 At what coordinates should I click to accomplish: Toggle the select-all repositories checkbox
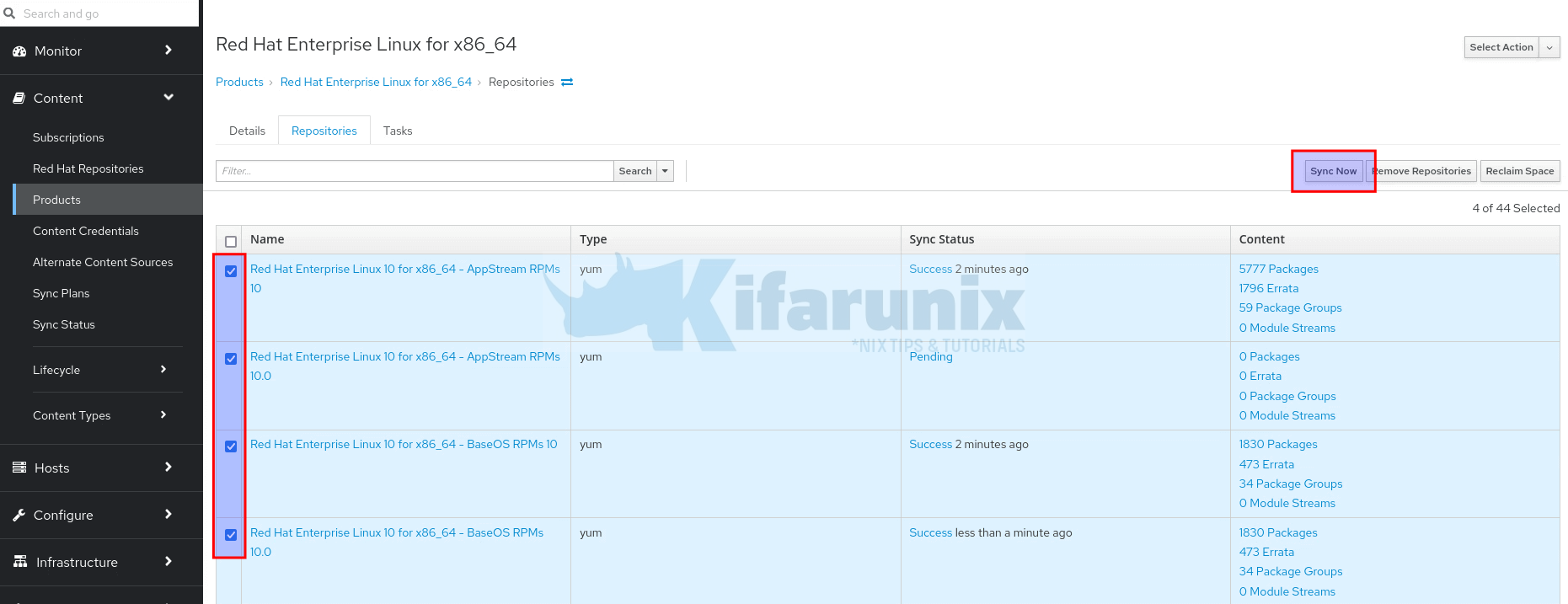pos(231,241)
